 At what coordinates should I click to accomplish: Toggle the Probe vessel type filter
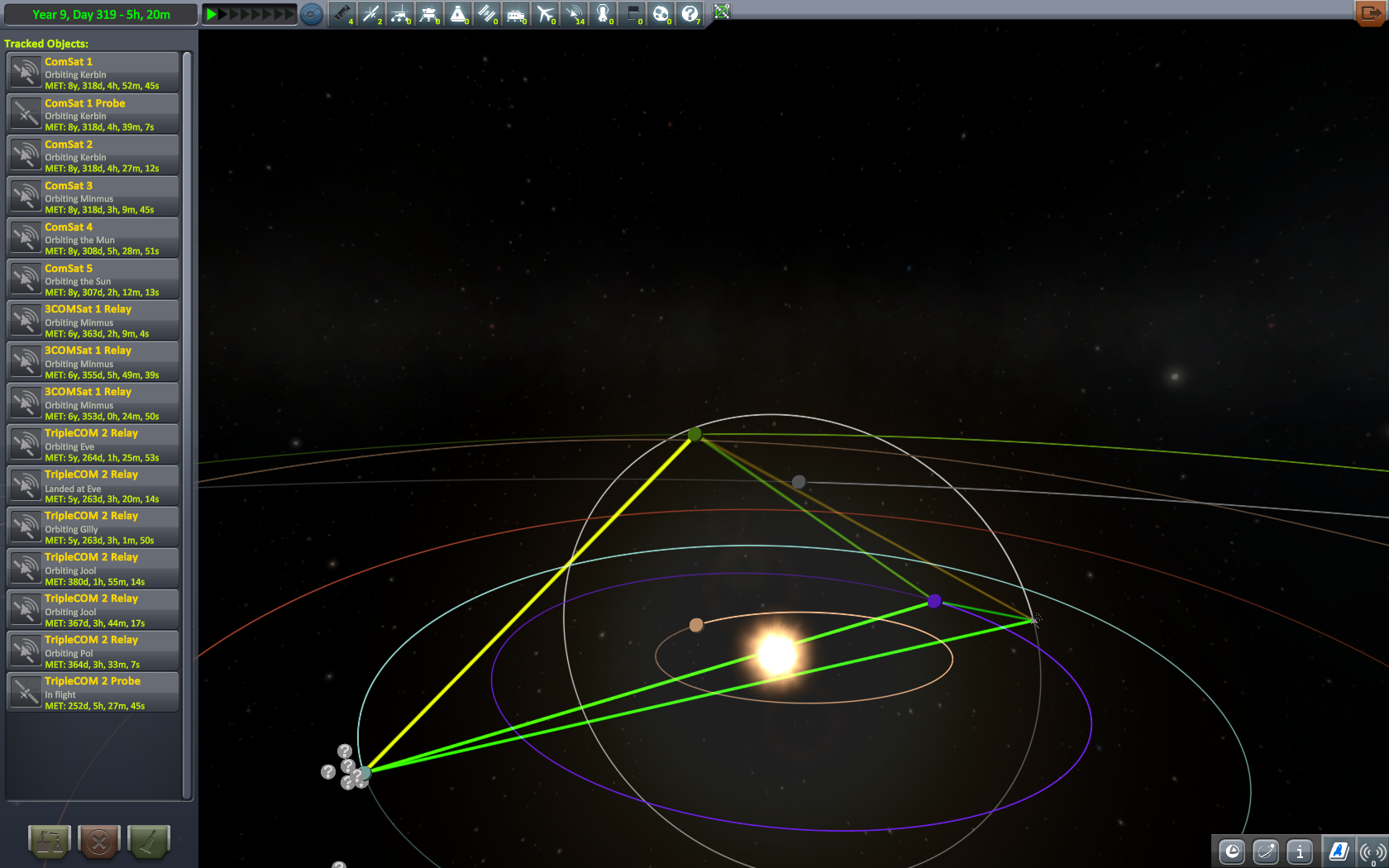[x=371, y=13]
